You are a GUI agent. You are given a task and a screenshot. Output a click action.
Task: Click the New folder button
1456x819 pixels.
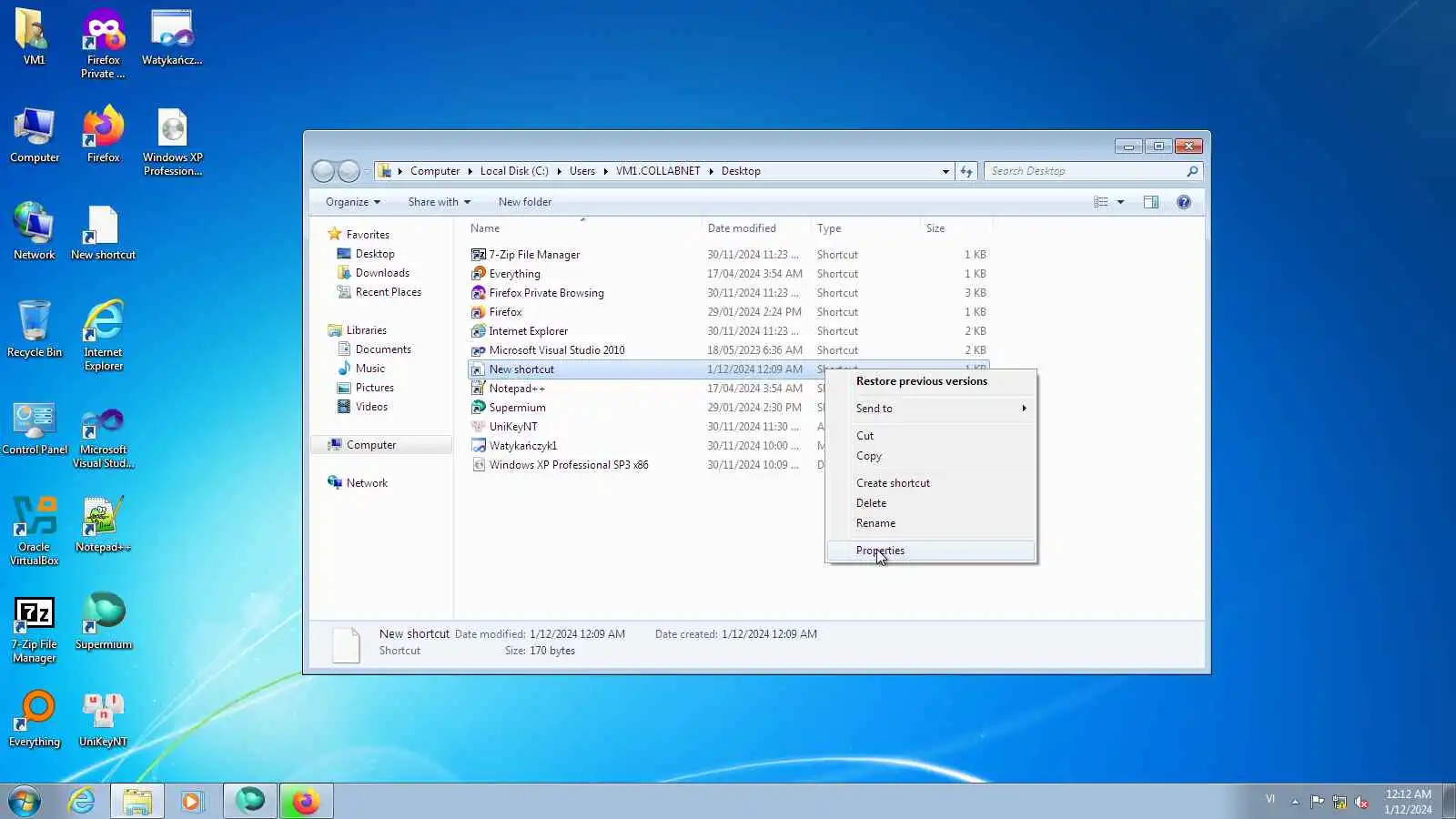click(525, 202)
